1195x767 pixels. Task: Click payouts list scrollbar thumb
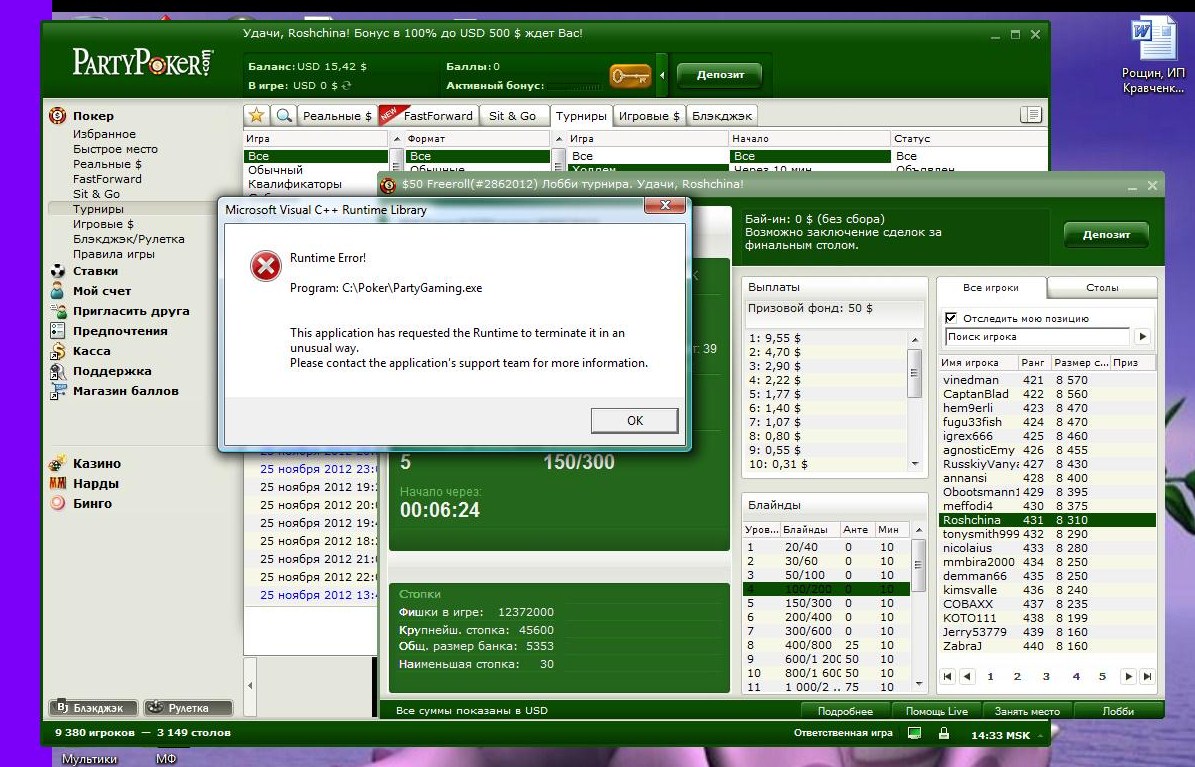point(915,373)
